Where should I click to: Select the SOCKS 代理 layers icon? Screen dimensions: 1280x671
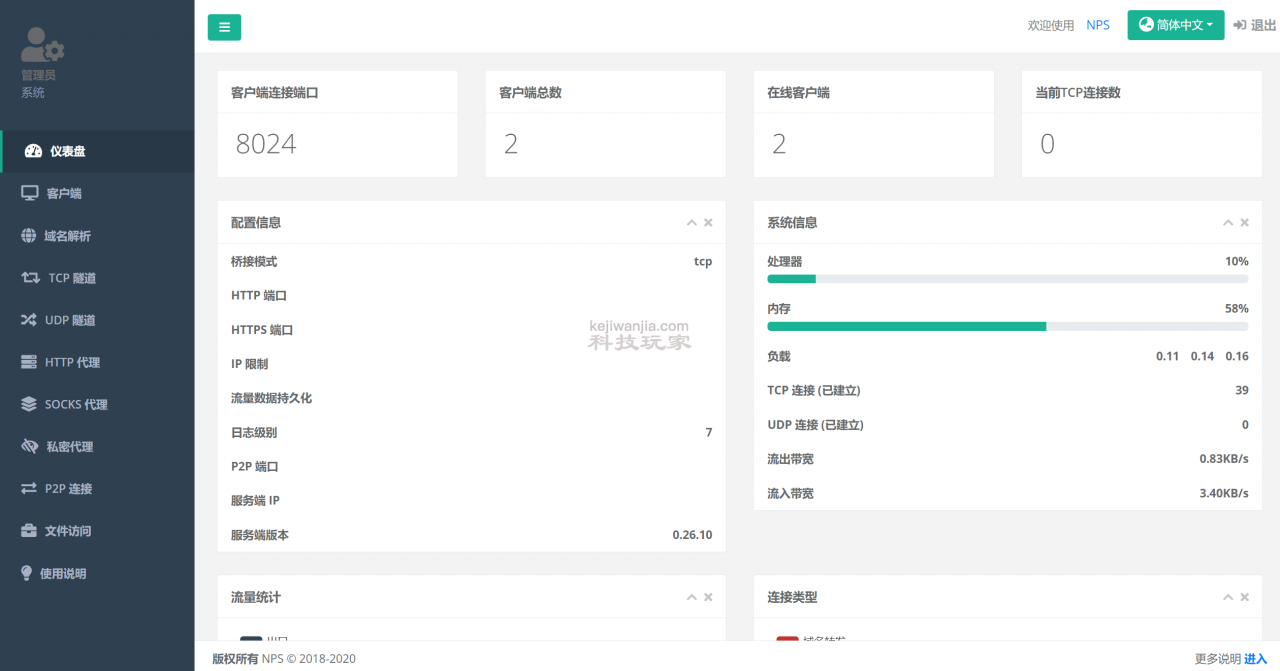(29, 404)
